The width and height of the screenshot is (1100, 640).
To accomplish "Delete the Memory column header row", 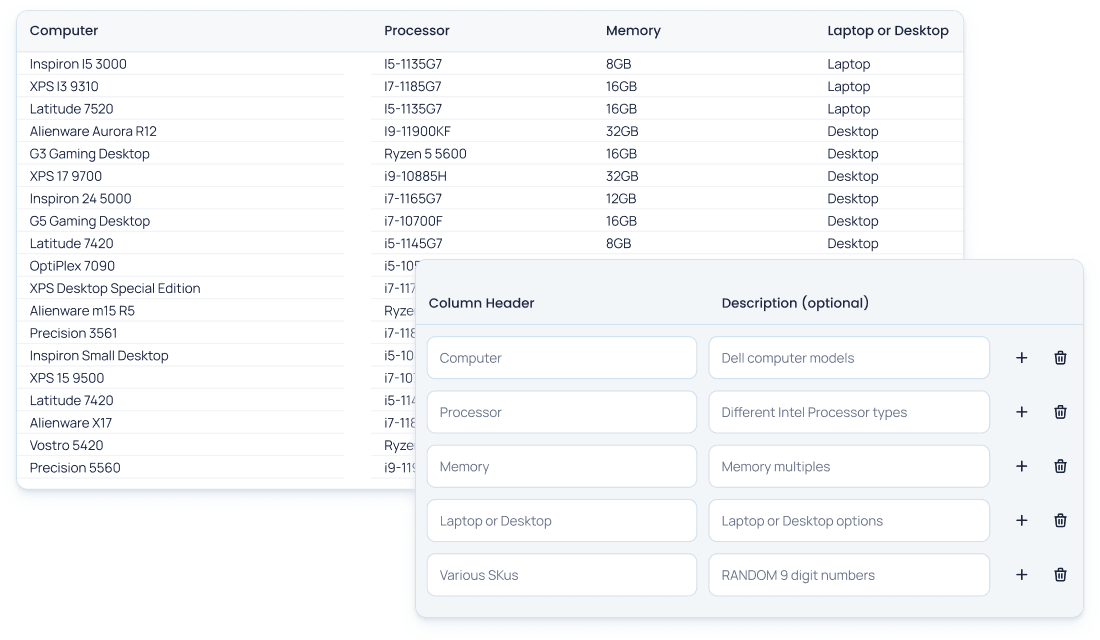I will (1060, 466).
